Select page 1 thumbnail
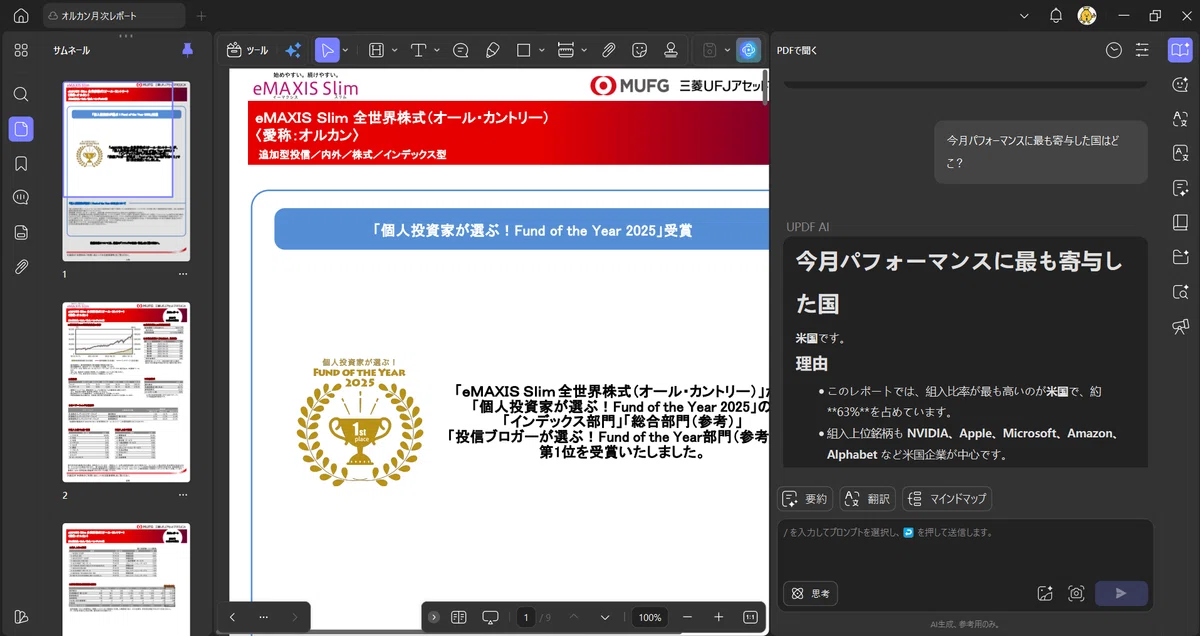Image resolution: width=1200 pixels, height=636 pixels. click(126, 171)
